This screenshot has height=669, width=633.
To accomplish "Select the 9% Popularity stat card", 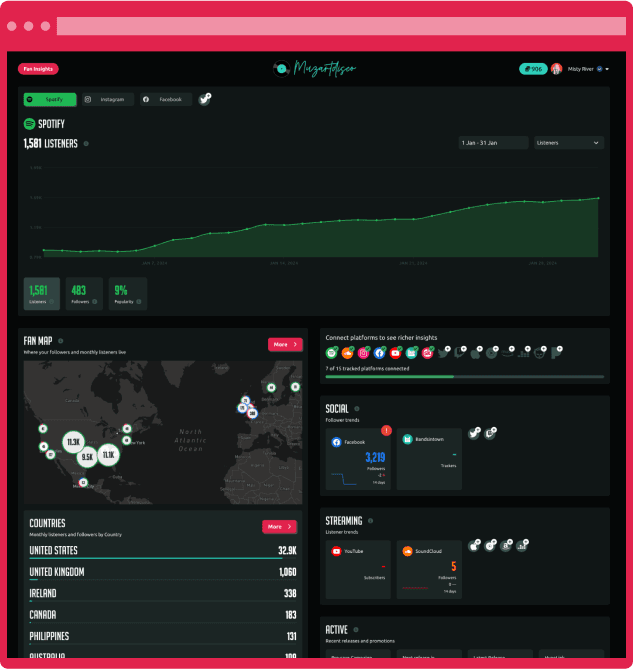I will (128, 294).
